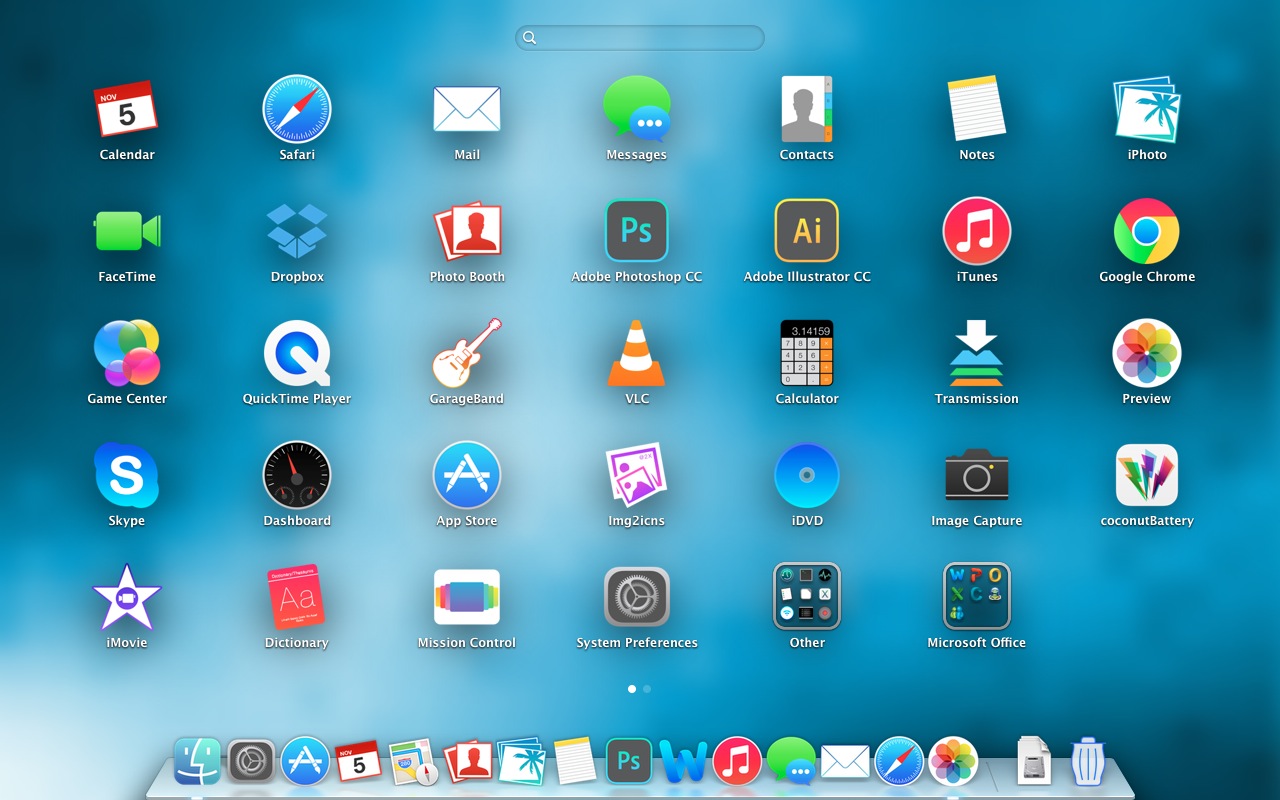Click the App Store Dock icon

(305, 762)
